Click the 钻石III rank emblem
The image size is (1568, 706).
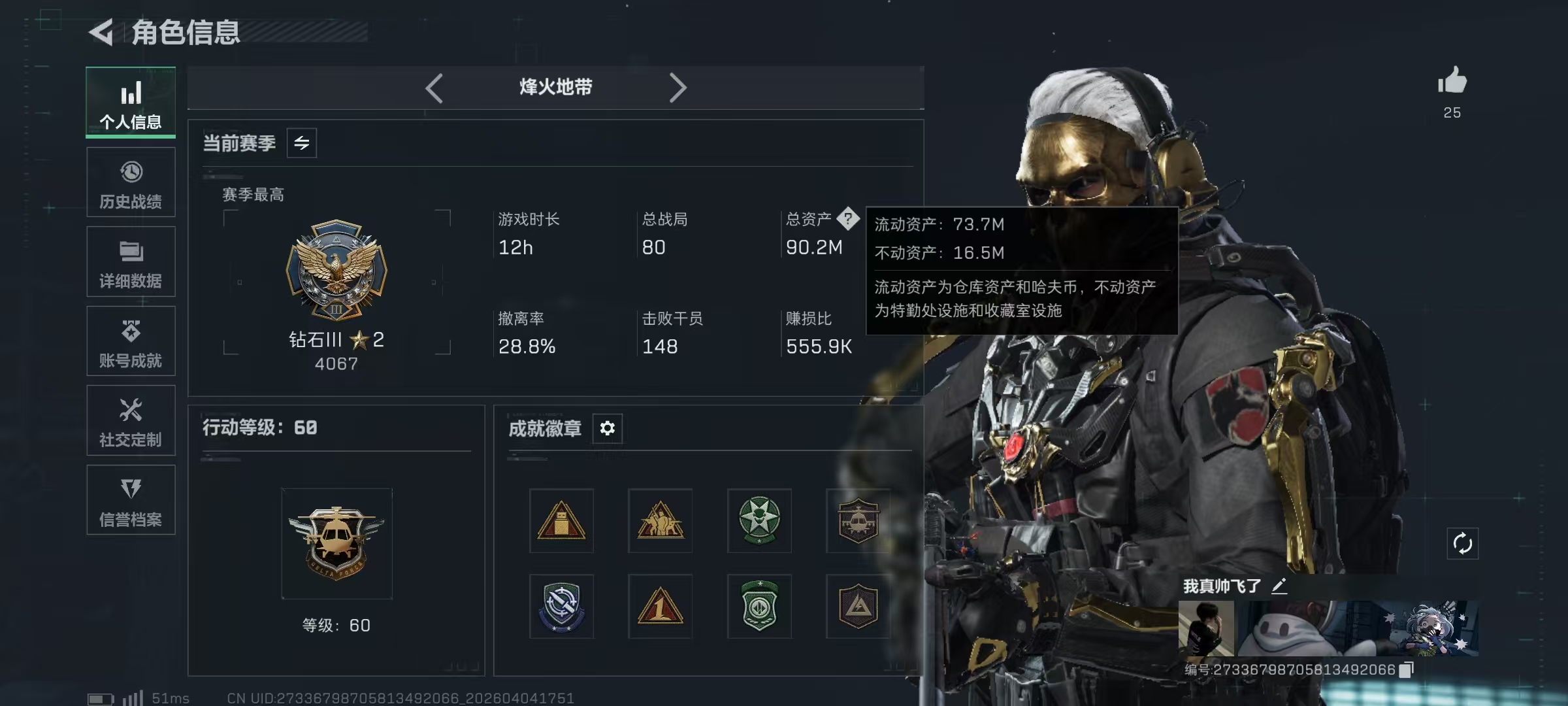pos(336,271)
